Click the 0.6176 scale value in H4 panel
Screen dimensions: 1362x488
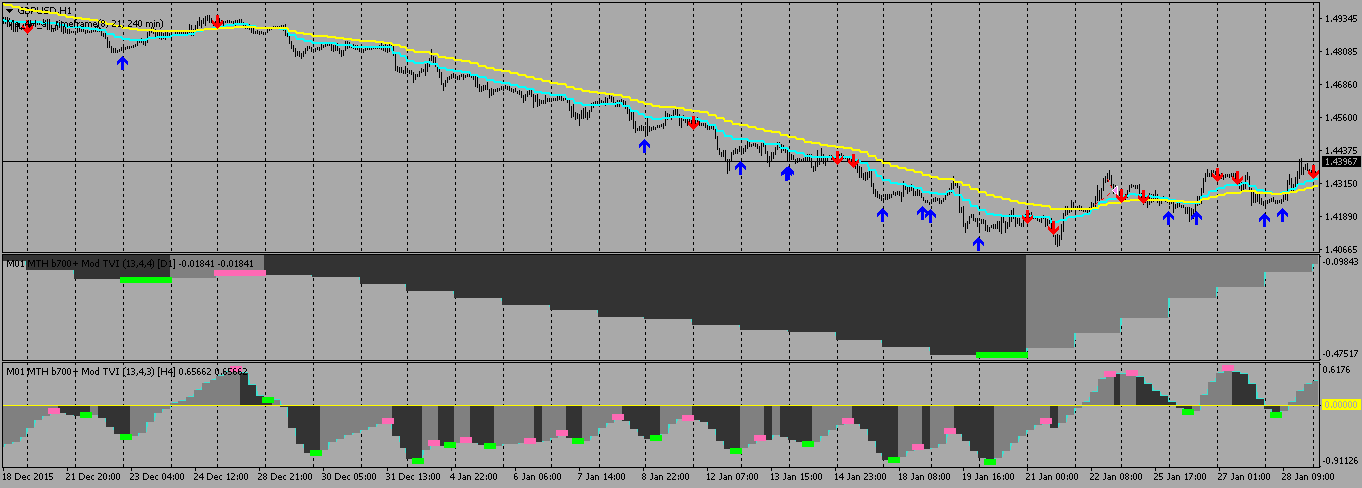pos(1337,370)
